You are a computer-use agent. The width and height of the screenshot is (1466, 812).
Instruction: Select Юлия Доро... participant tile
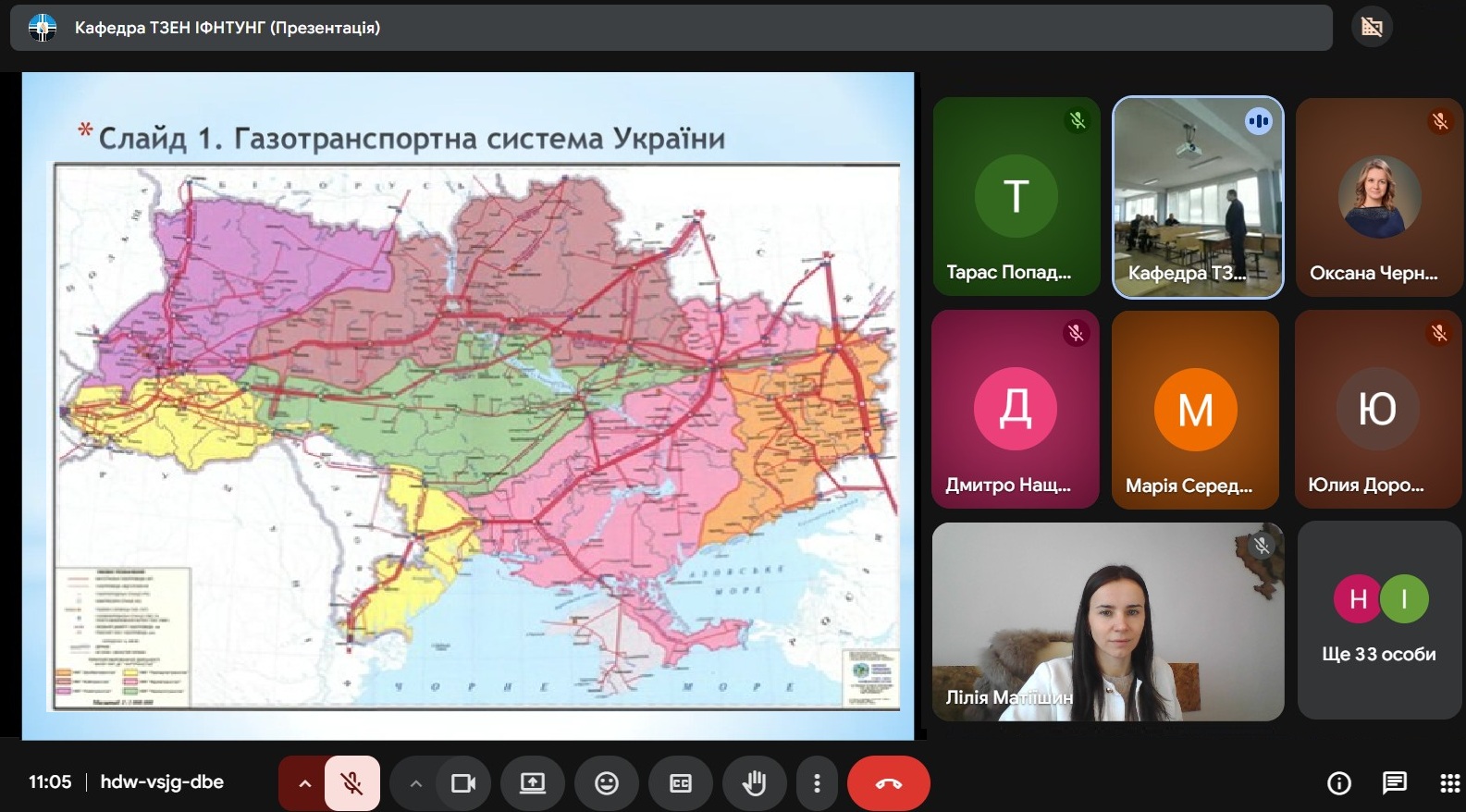[1377, 409]
